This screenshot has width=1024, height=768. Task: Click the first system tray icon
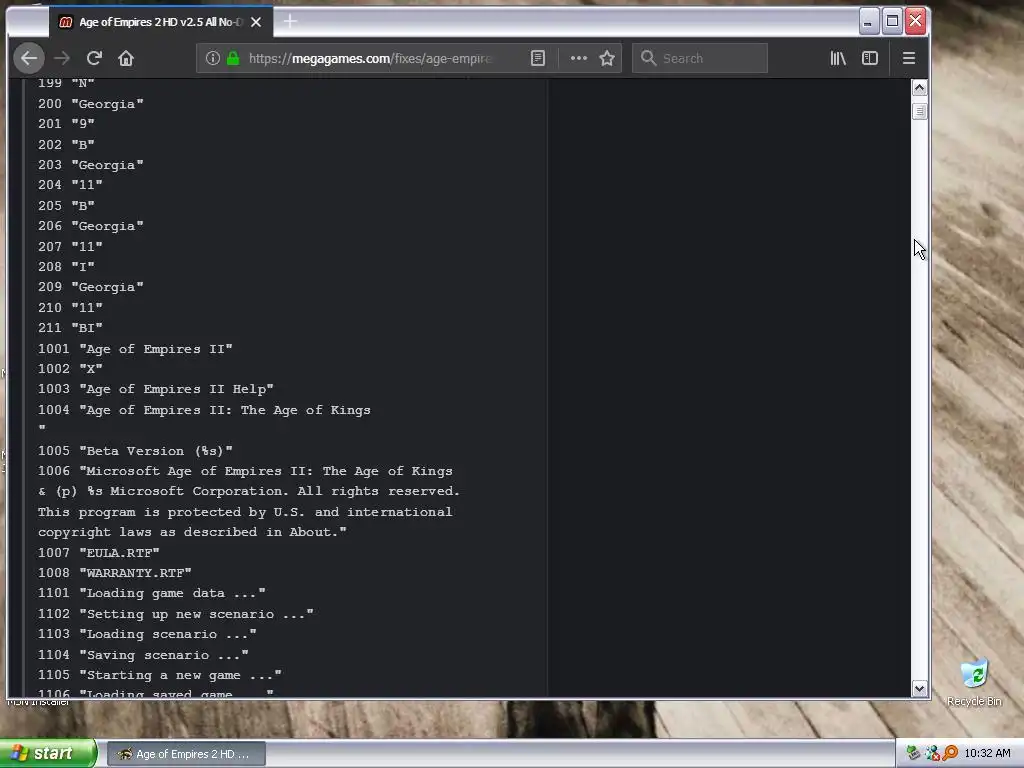(x=913, y=753)
